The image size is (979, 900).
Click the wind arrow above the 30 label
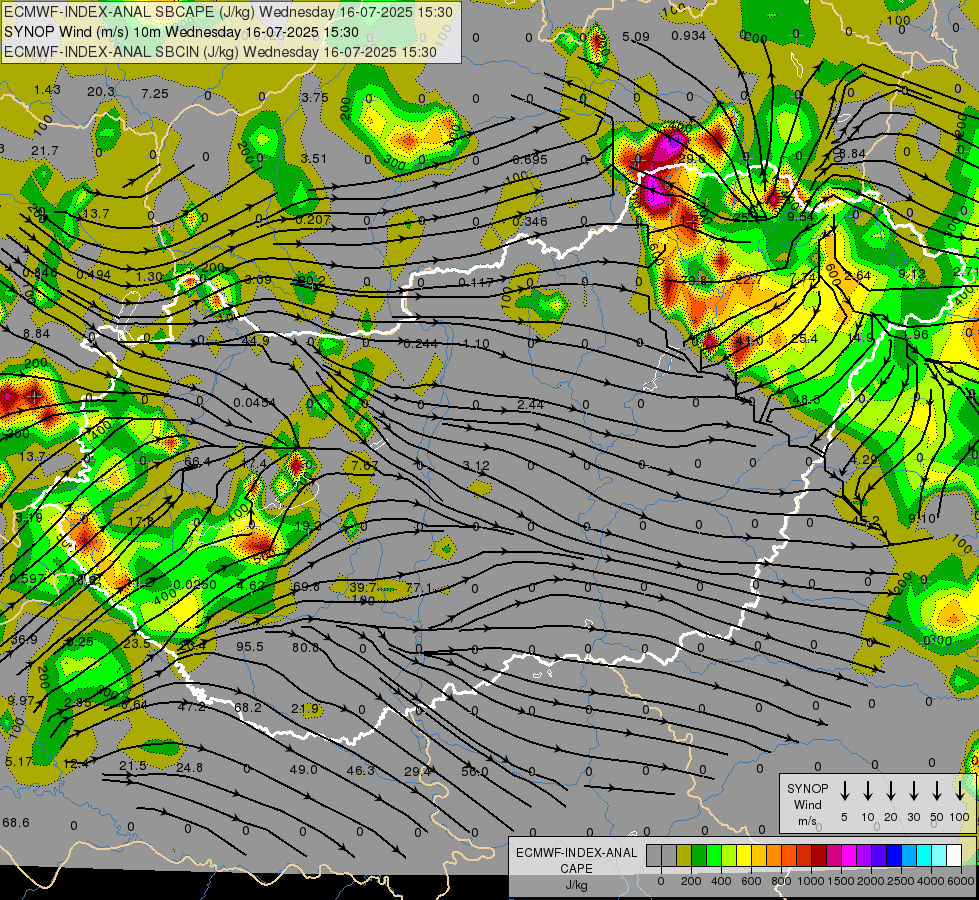pos(913,790)
